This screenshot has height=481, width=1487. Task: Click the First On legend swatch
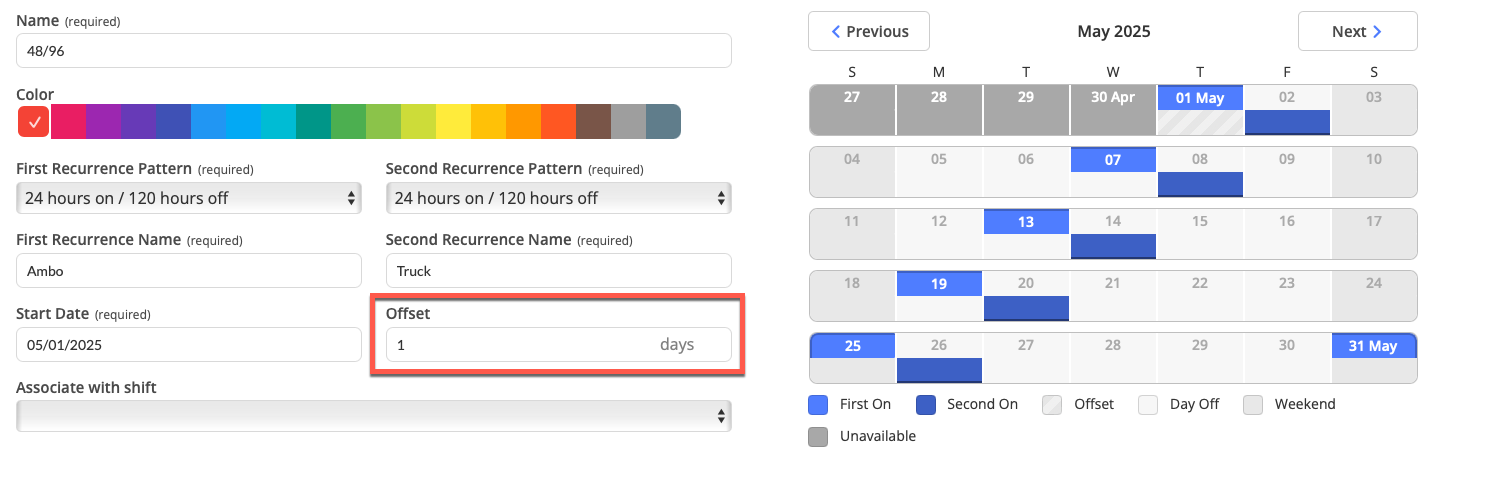(x=818, y=404)
